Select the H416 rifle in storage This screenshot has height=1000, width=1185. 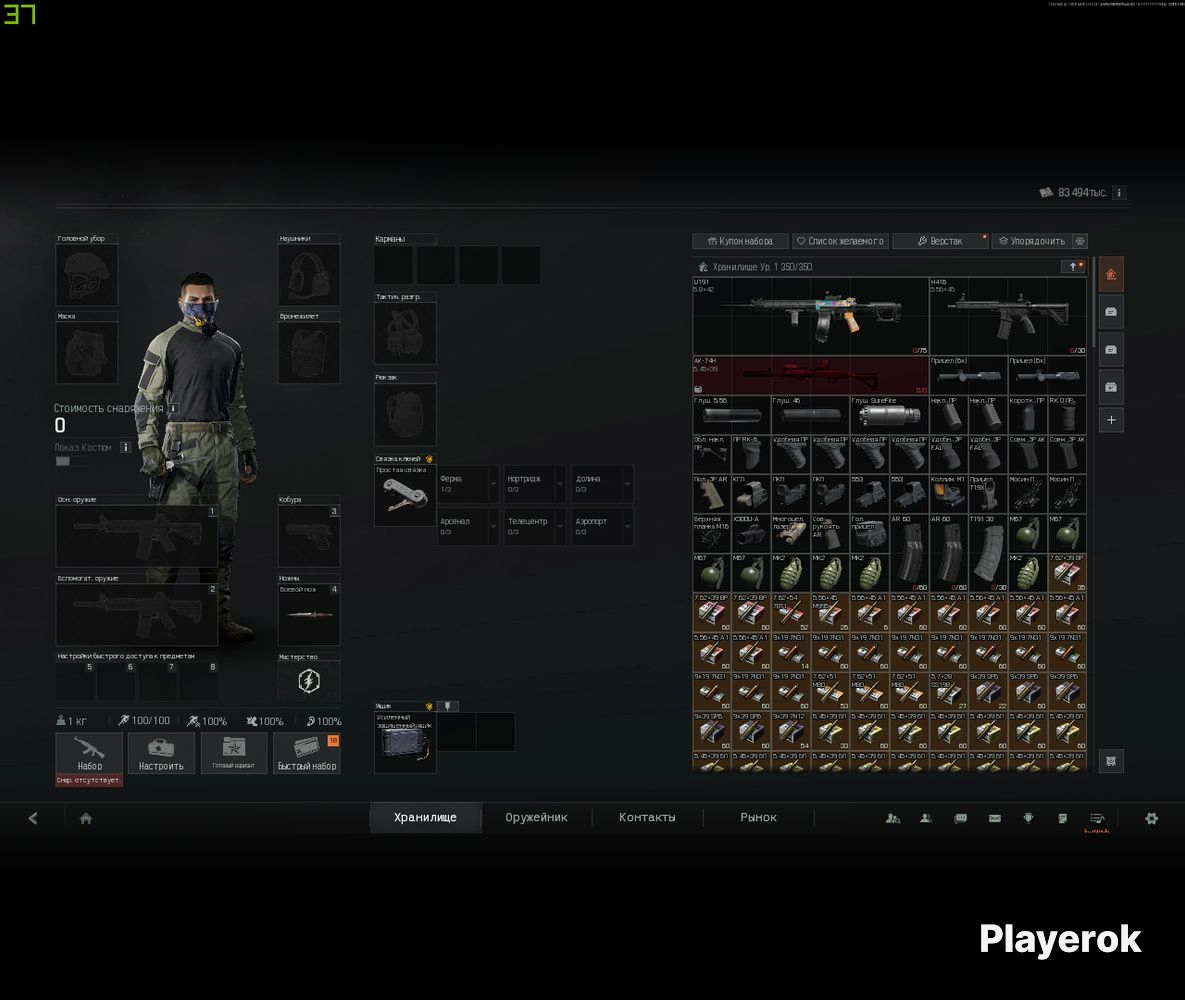click(x=1007, y=316)
